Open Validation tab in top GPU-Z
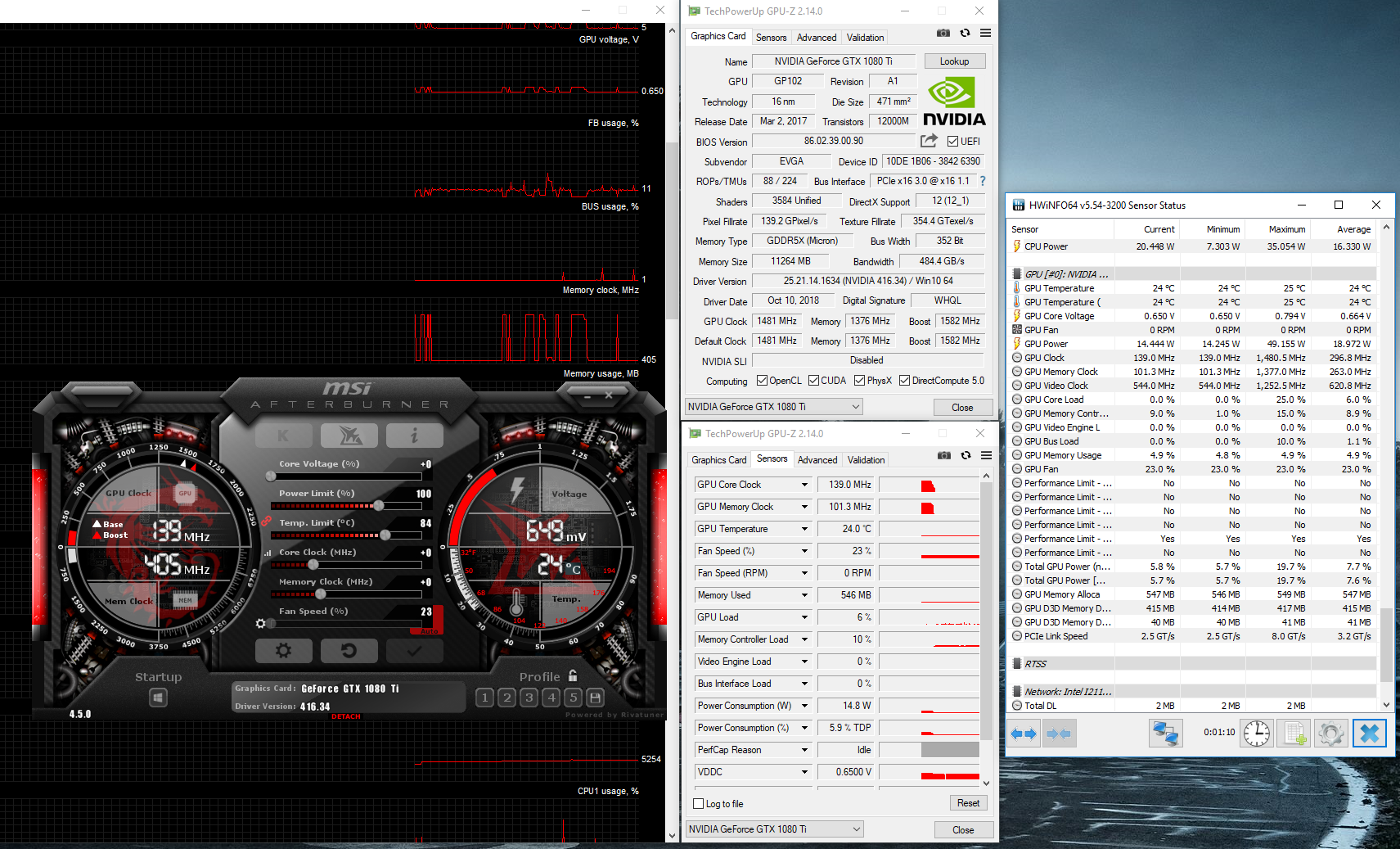1400x849 pixels. tap(865, 38)
